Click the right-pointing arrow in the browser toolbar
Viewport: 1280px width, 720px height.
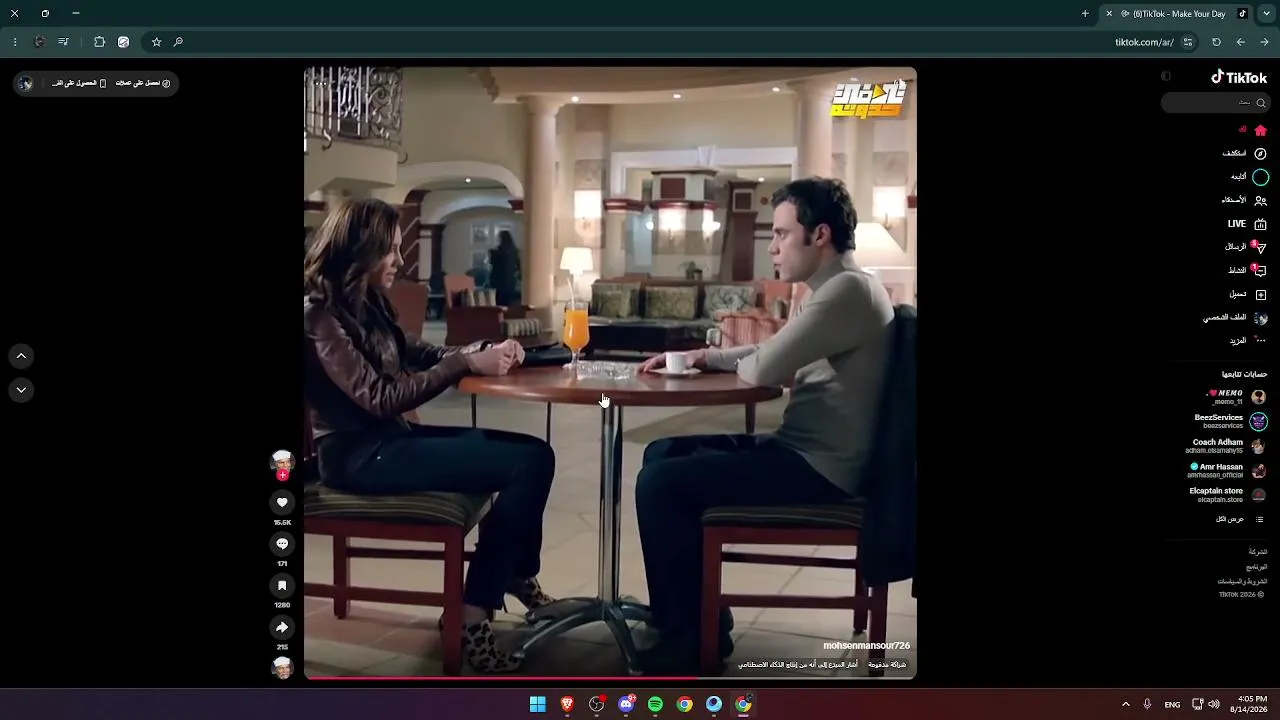point(1264,42)
